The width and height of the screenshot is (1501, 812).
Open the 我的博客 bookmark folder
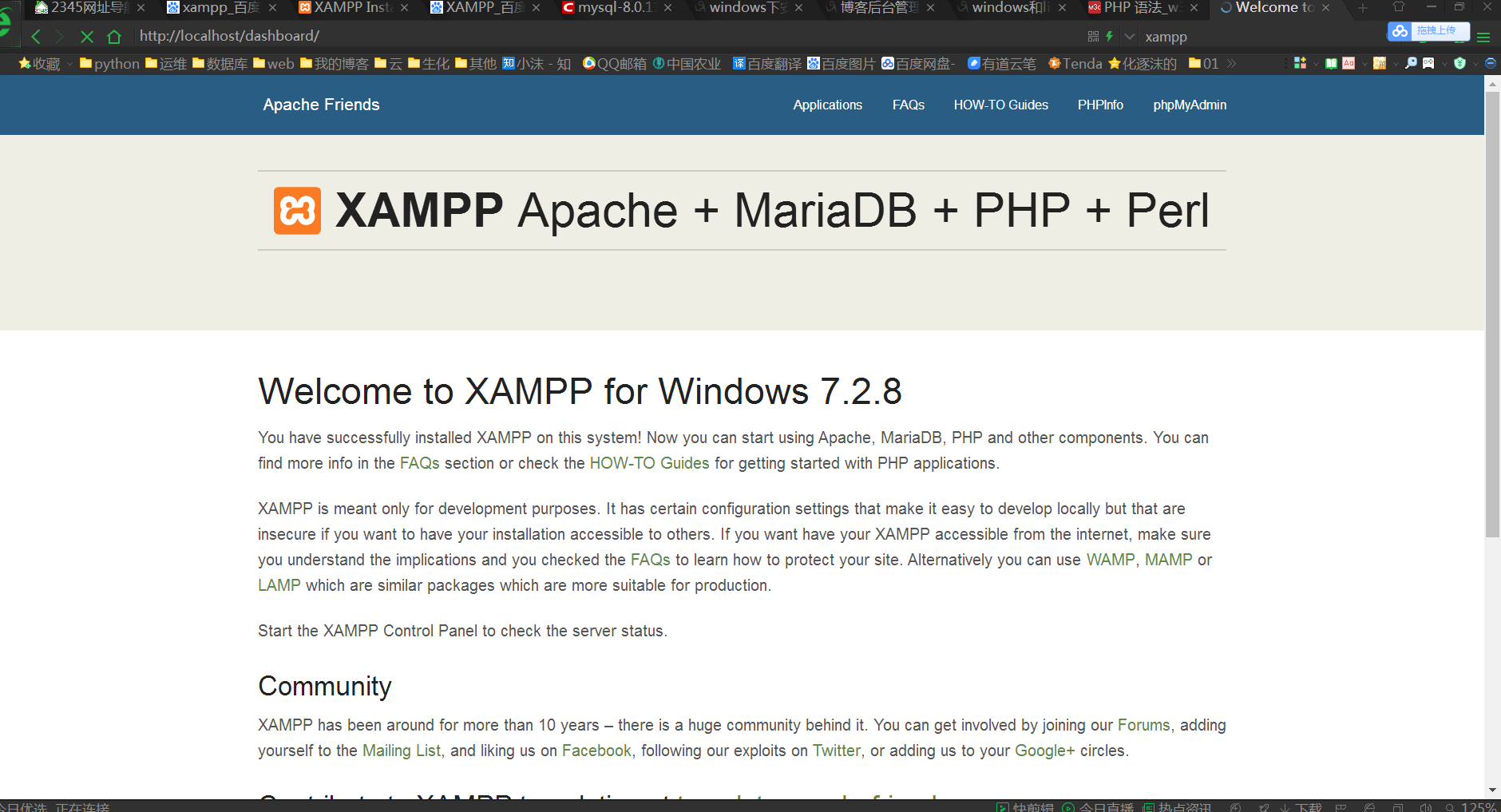click(335, 63)
